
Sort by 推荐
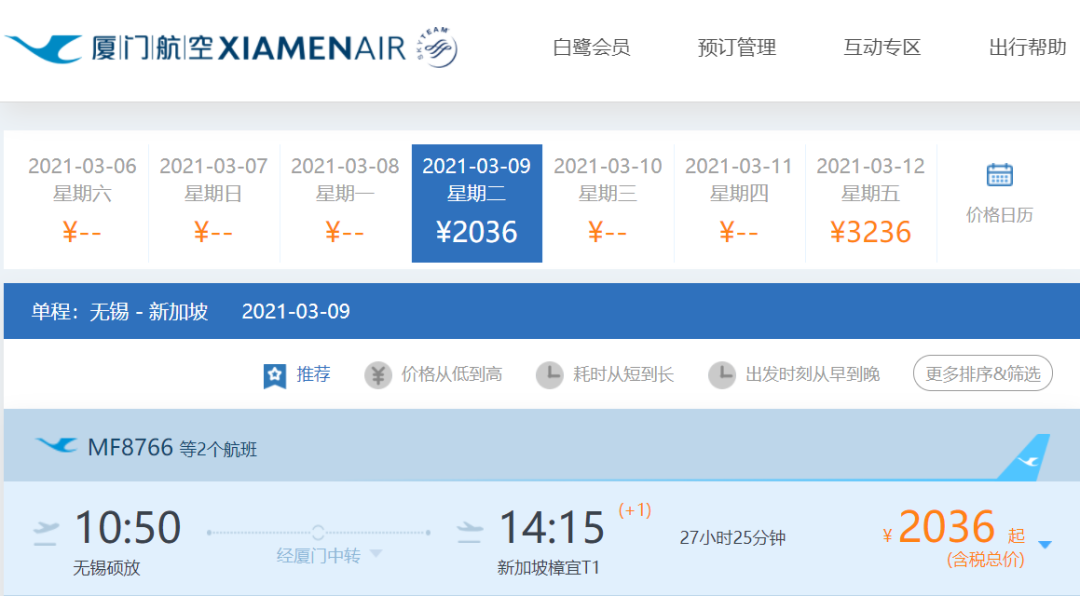pos(313,374)
